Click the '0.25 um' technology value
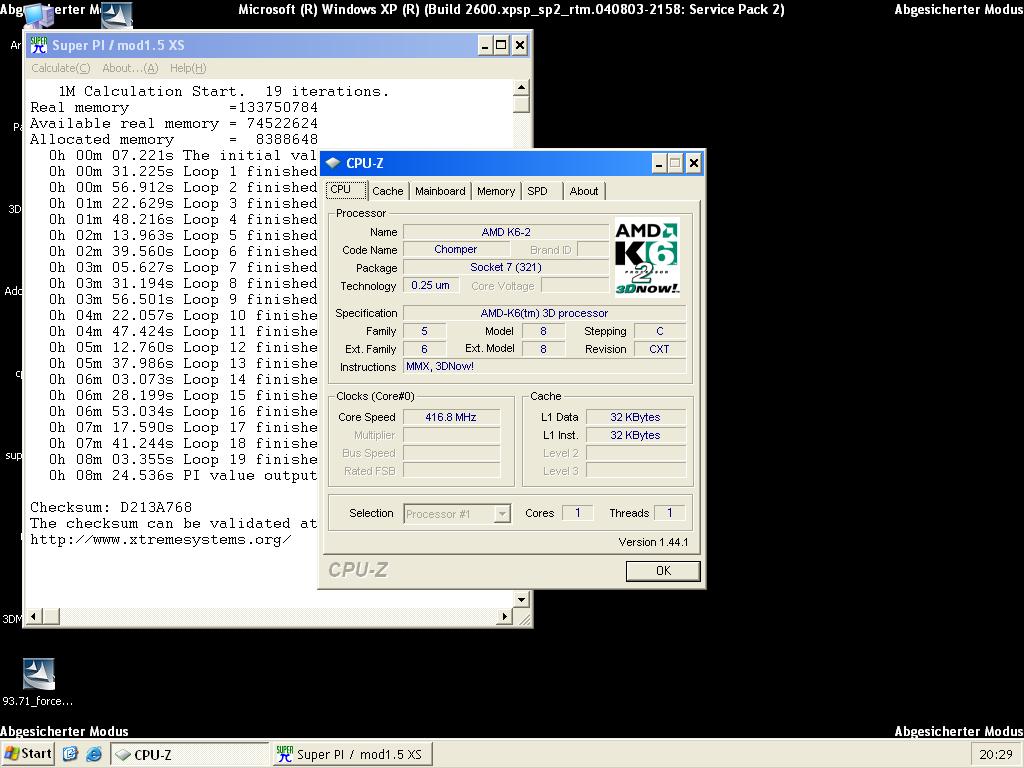The width and height of the screenshot is (1024, 768). click(430, 285)
